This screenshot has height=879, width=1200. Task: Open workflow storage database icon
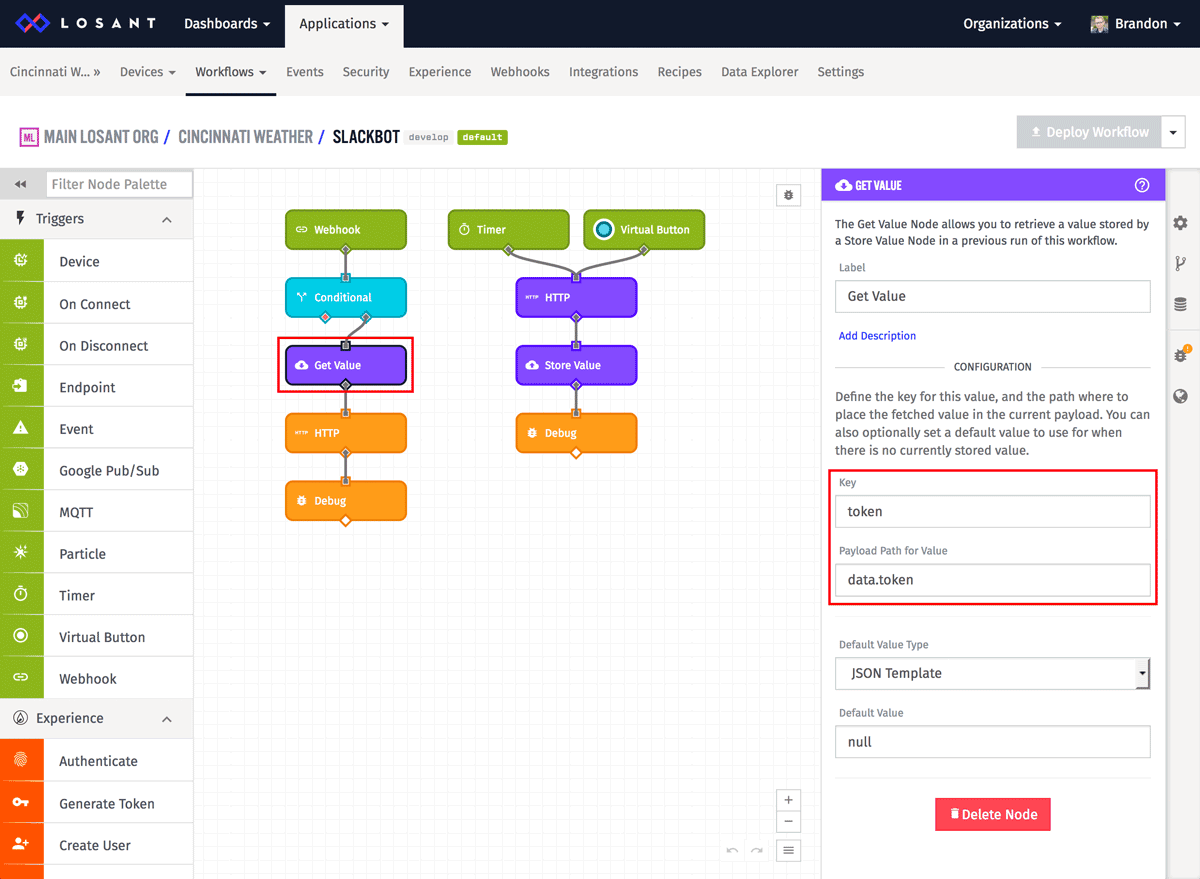click(x=1181, y=305)
